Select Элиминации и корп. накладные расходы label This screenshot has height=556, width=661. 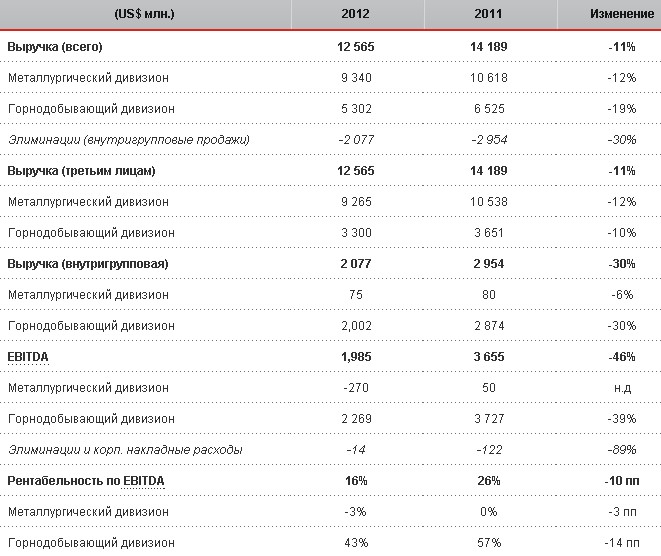point(124,450)
